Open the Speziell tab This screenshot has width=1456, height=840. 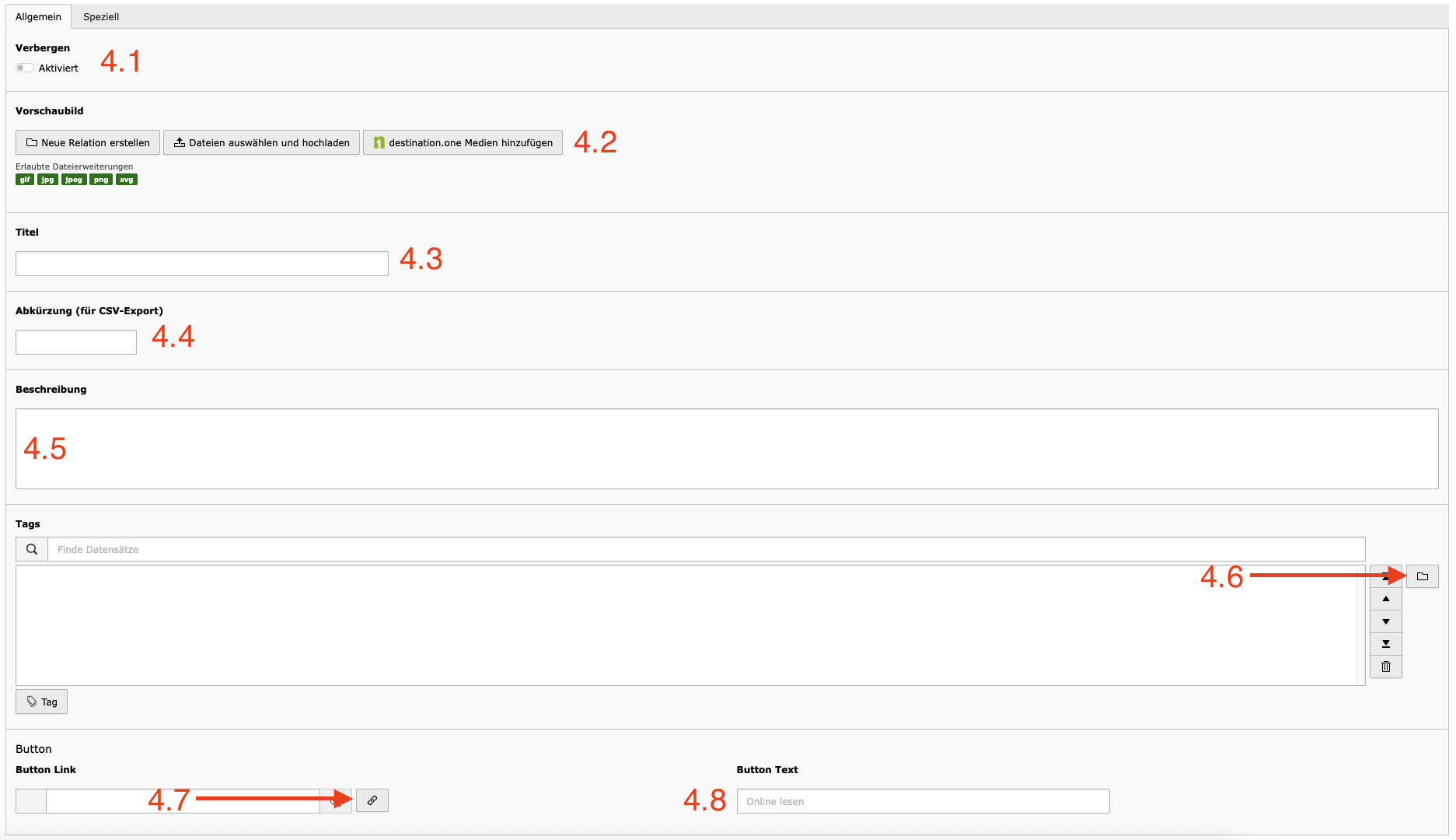pos(101,16)
